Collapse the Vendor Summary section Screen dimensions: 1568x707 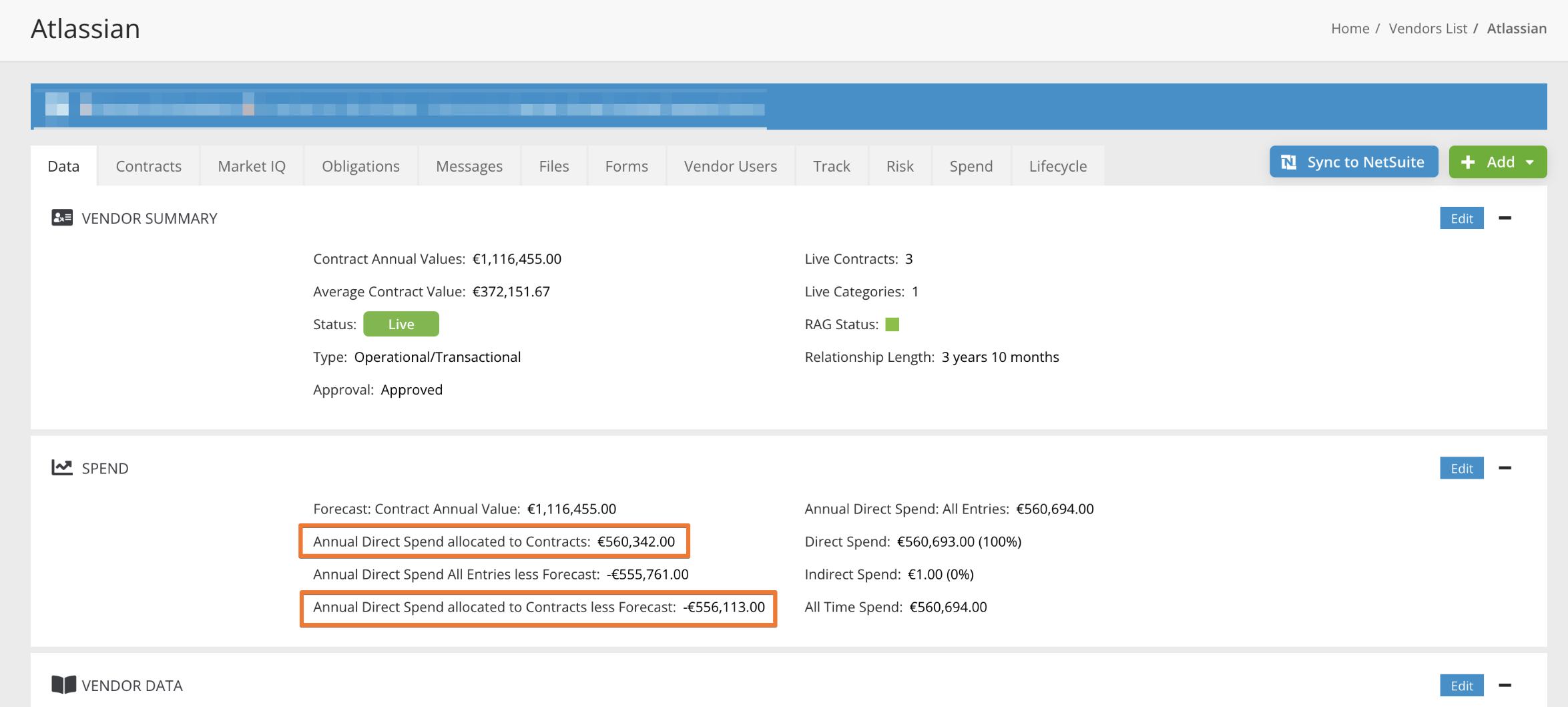click(1505, 218)
